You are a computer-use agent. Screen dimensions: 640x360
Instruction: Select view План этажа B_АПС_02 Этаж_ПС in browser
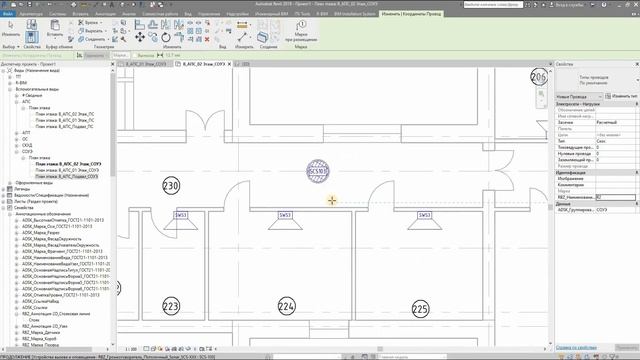(x=64, y=114)
